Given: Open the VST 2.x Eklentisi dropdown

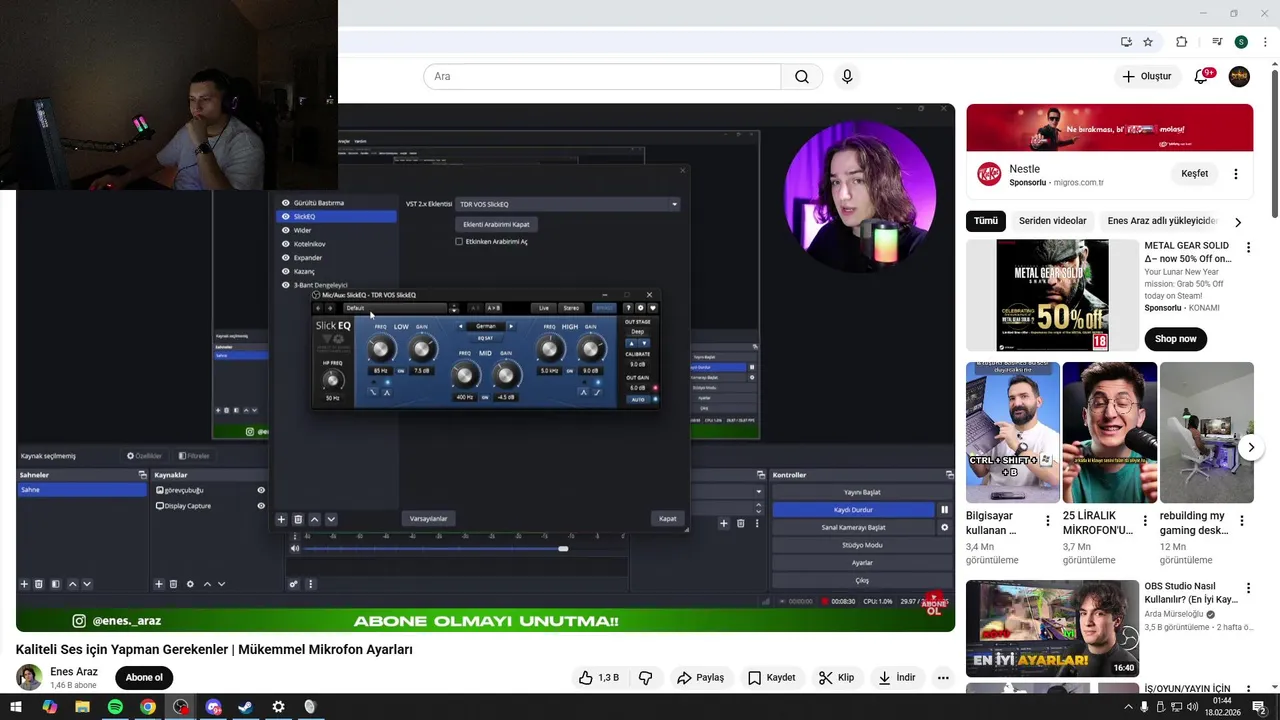Looking at the screenshot, I should click(568, 204).
